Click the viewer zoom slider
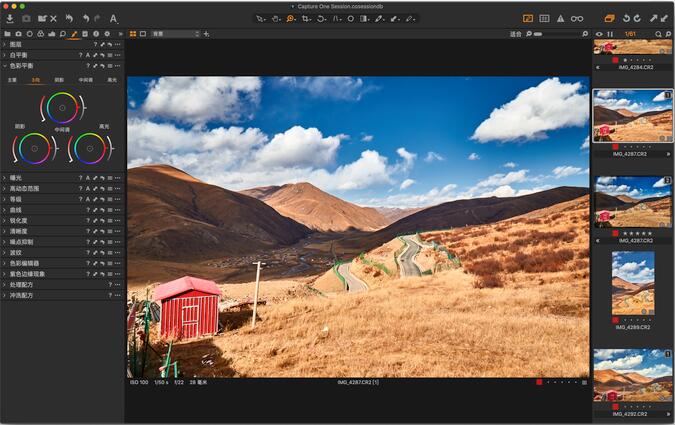 point(555,34)
